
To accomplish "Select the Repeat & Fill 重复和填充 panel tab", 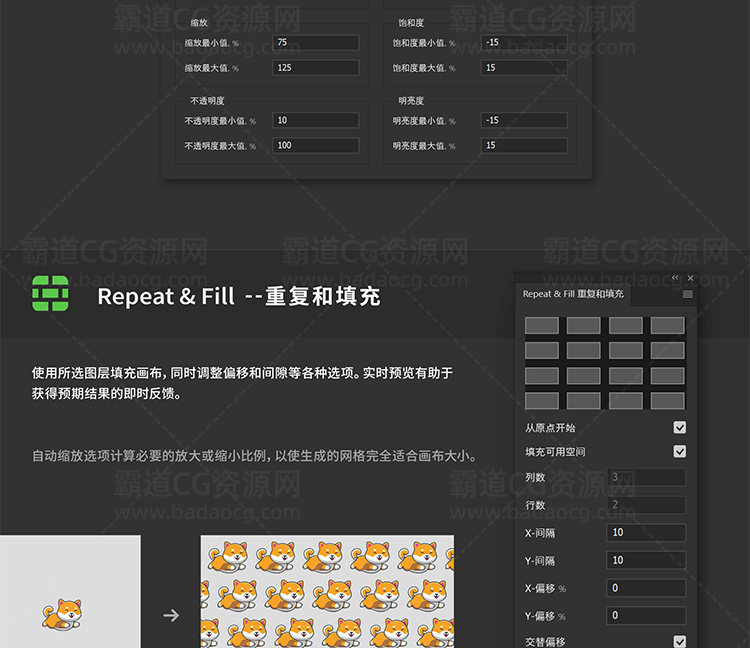I will pyautogui.click(x=573, y=294).
